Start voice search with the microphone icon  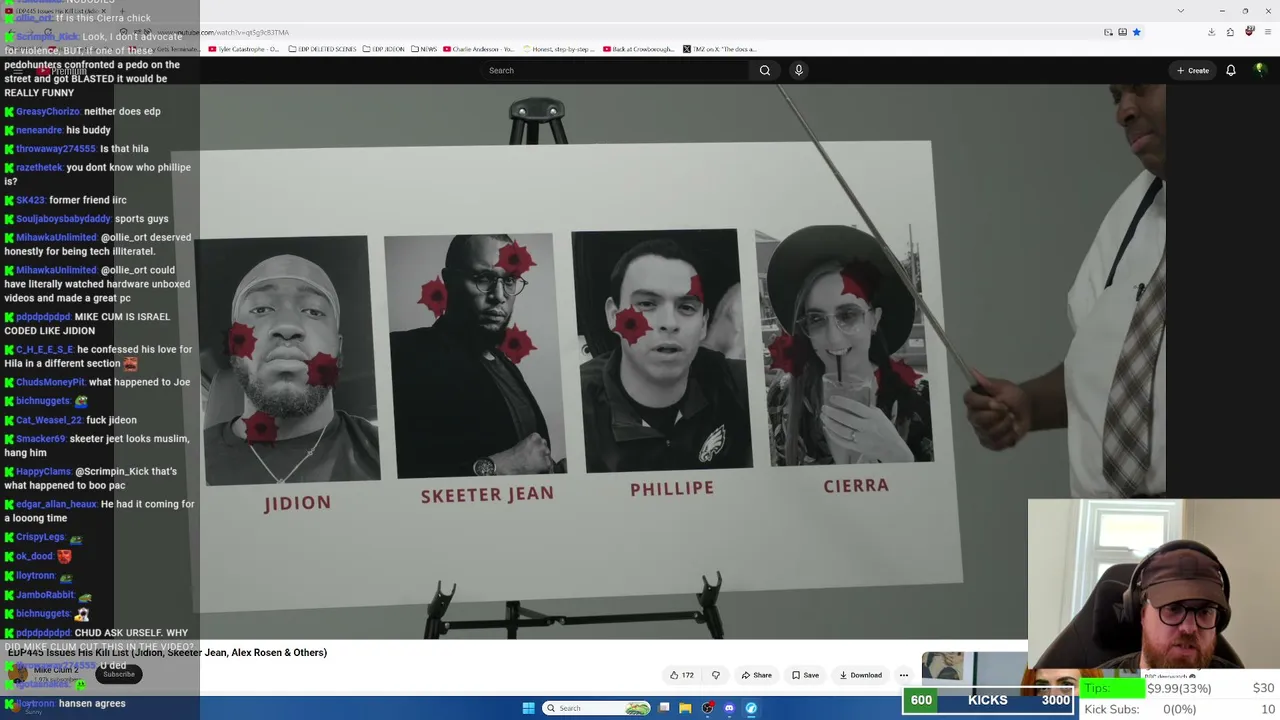pos(798,70)
